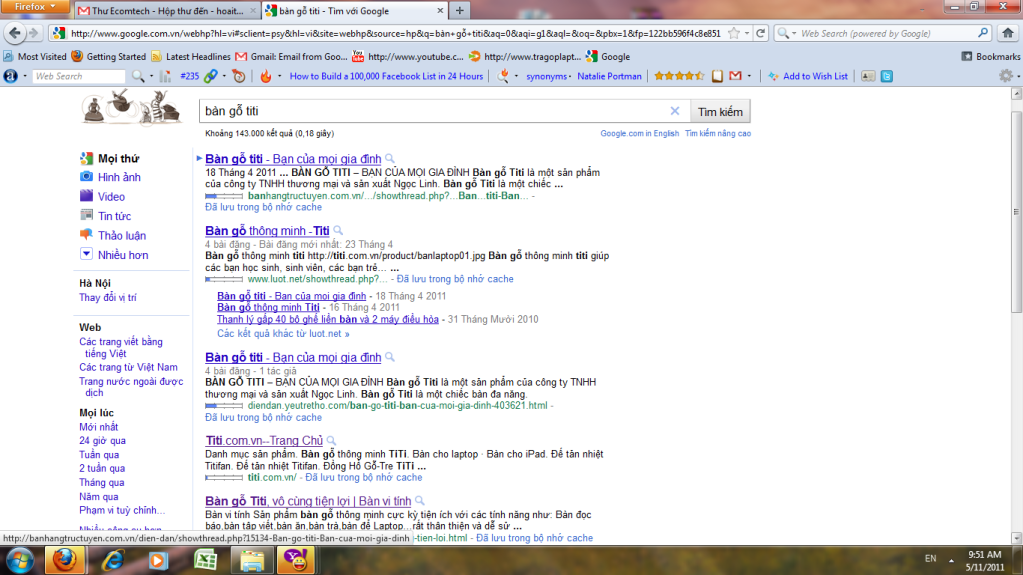Open the Getting Started bookmark

pos(109,57)
